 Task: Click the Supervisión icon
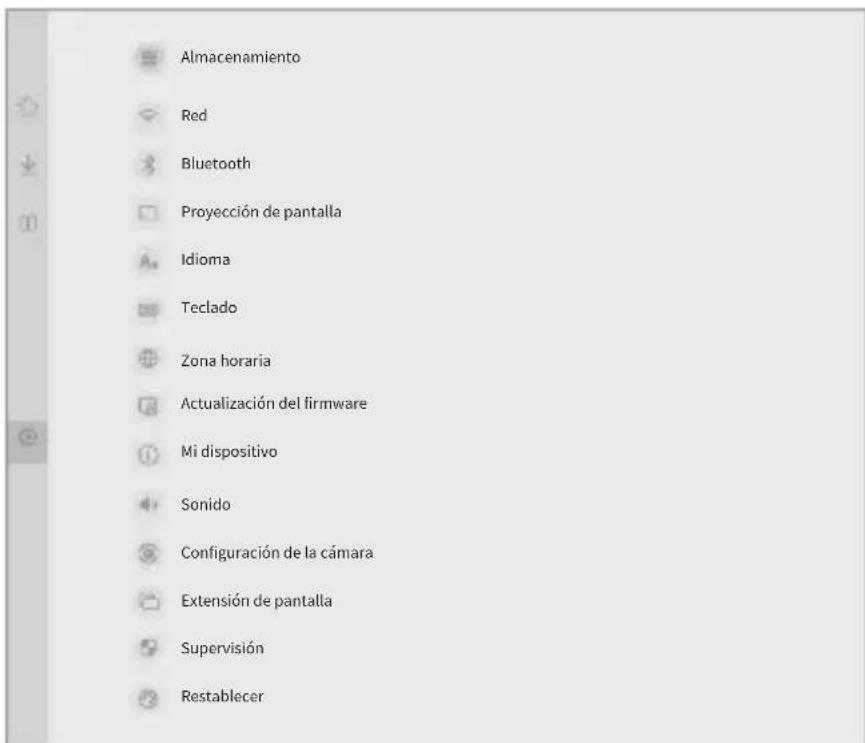[148, 648]
